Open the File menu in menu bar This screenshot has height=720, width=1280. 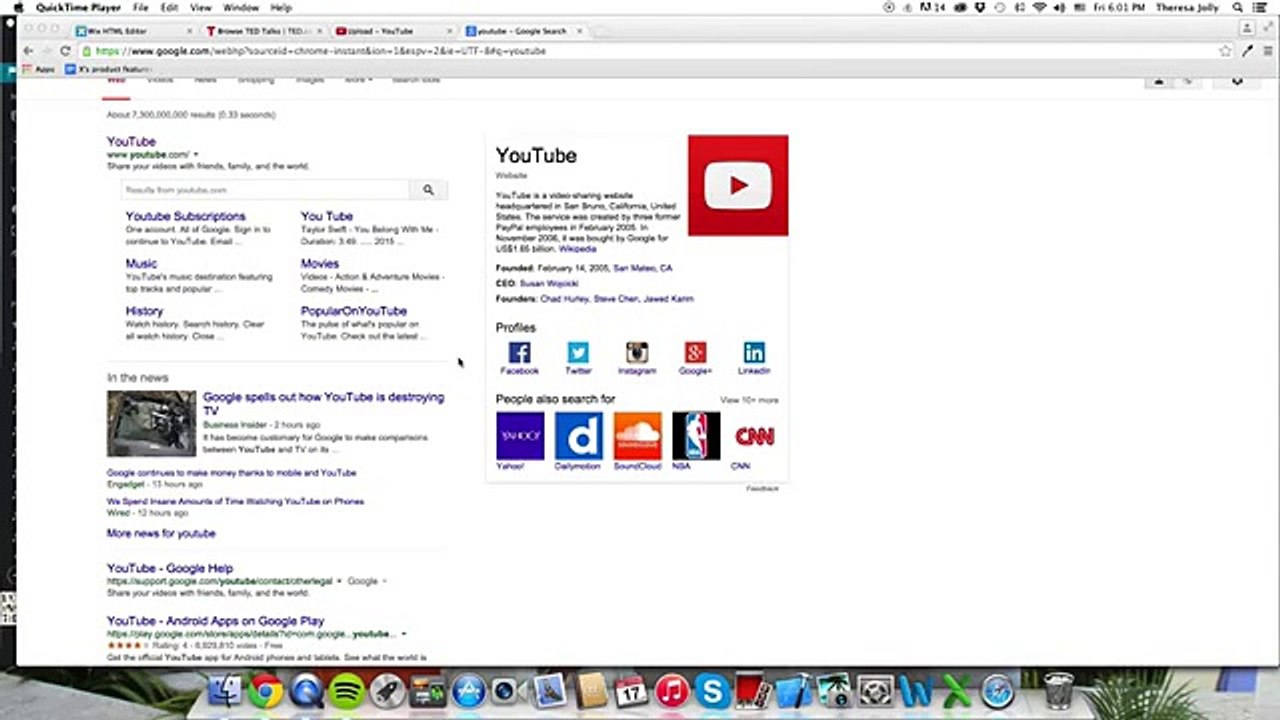pyautogui.click(x=141, y=7)
